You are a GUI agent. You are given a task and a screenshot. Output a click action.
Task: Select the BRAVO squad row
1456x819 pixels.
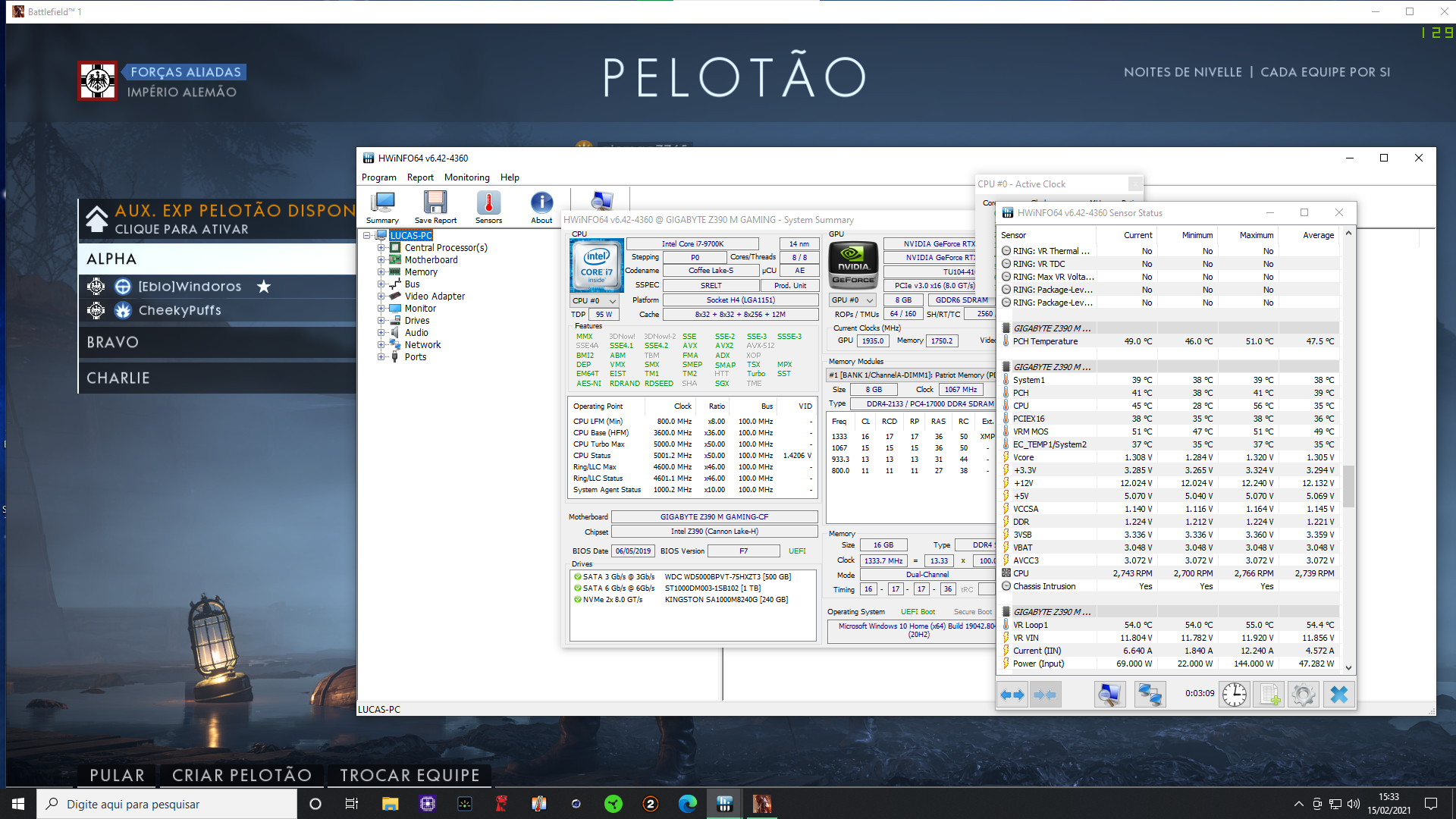(217, 342)
